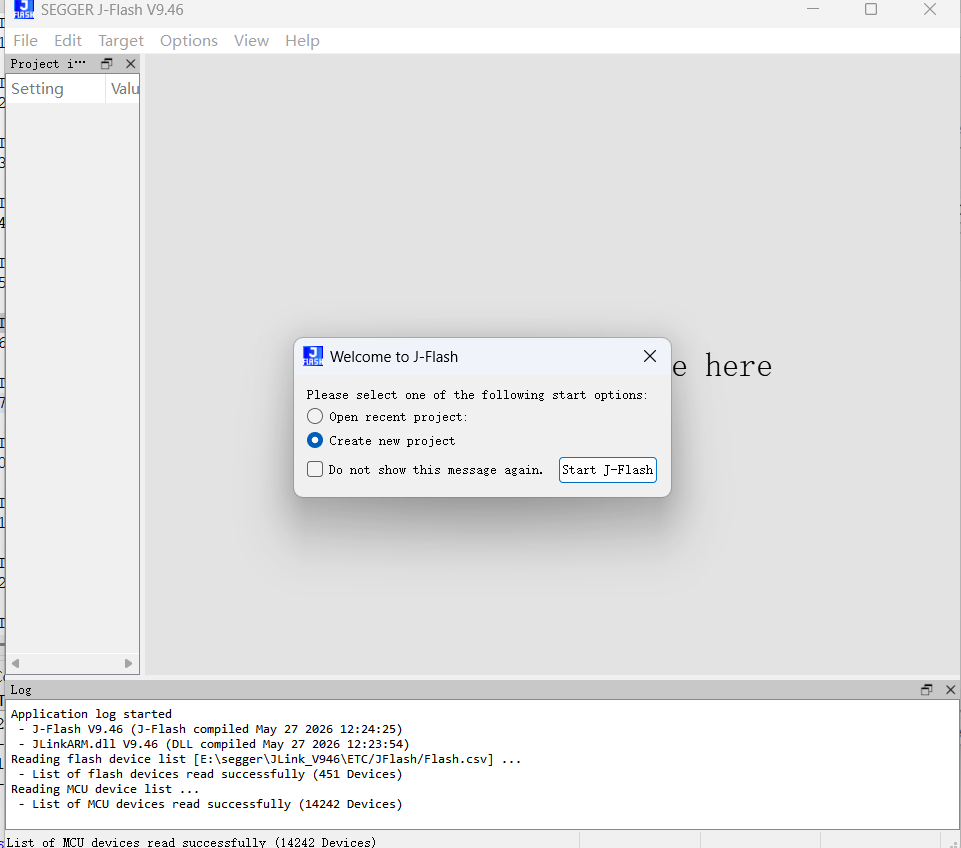Tick the Do not show this message again checkbox
Image resolution: width=961 pixels, height=848 pixels.
(315, 469)
